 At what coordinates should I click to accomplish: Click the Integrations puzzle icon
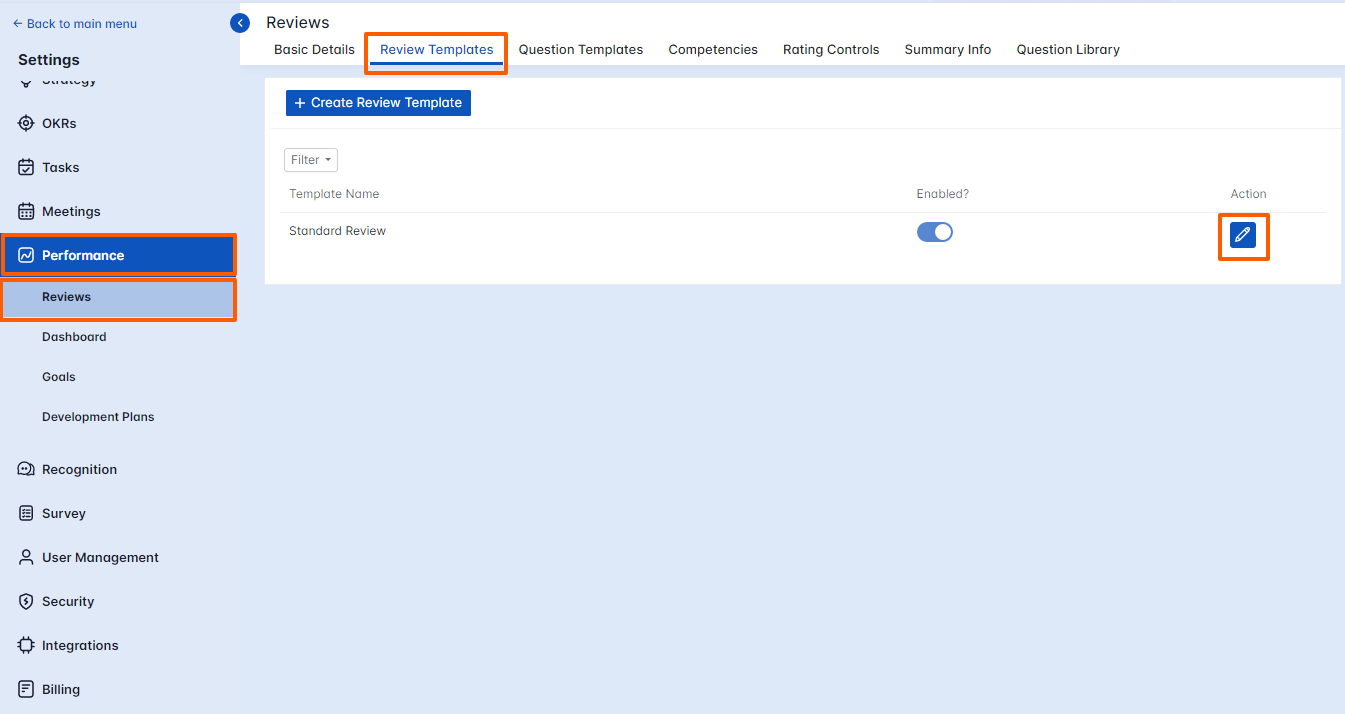(26, 645)
